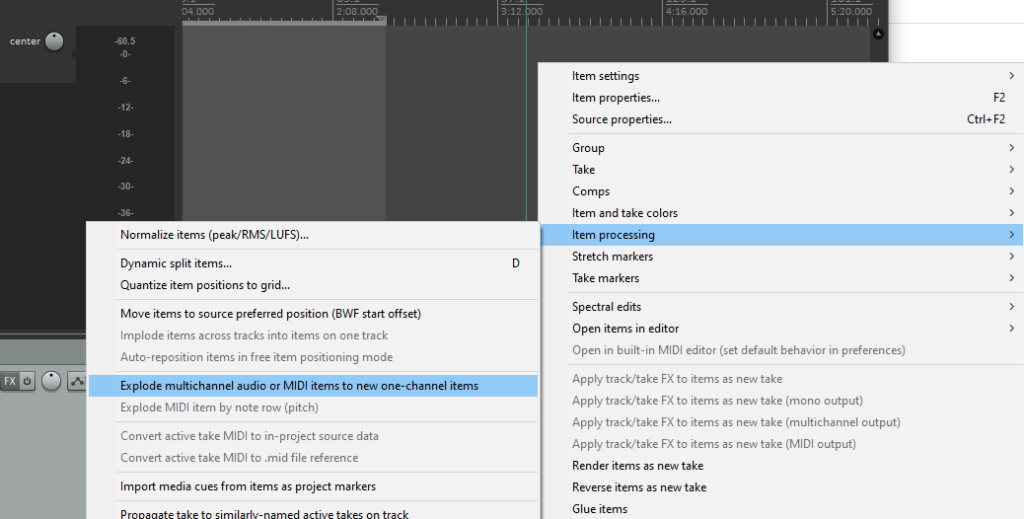1024x519 pixels.
Task: Choose Reverse items as new take
Action: 639,488
